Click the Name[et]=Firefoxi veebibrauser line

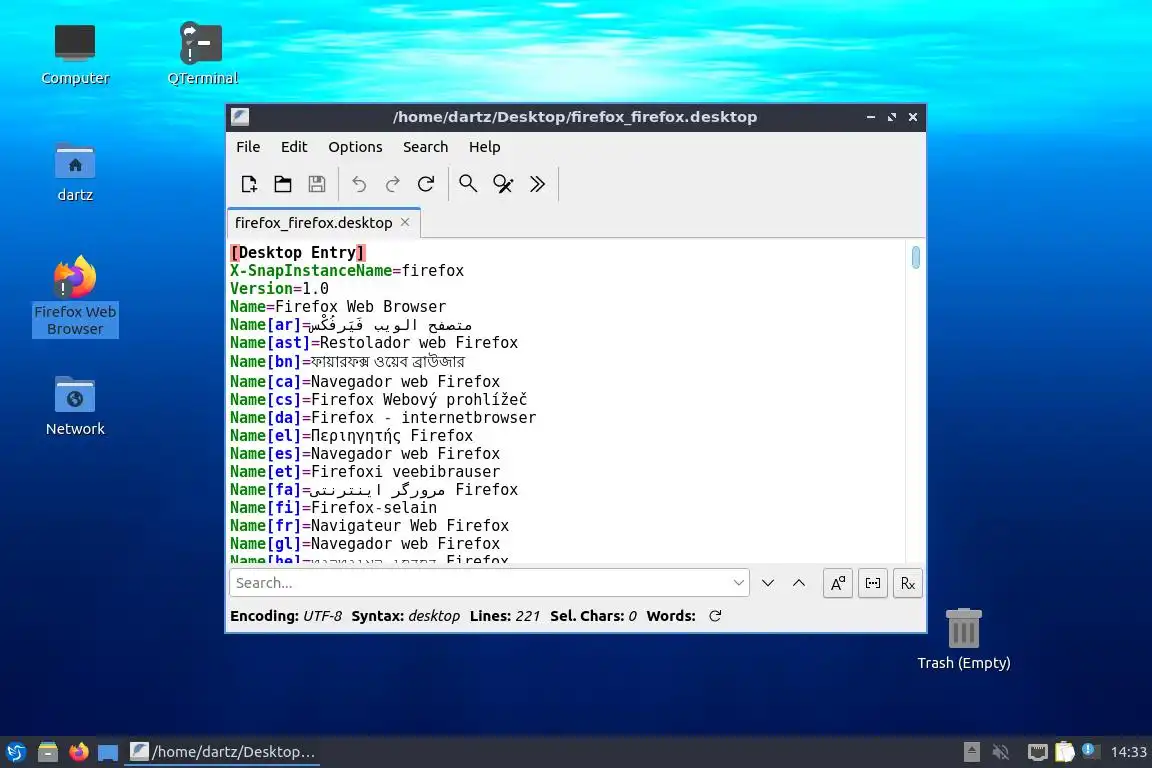pyautogui.click(x=365, y=472)
